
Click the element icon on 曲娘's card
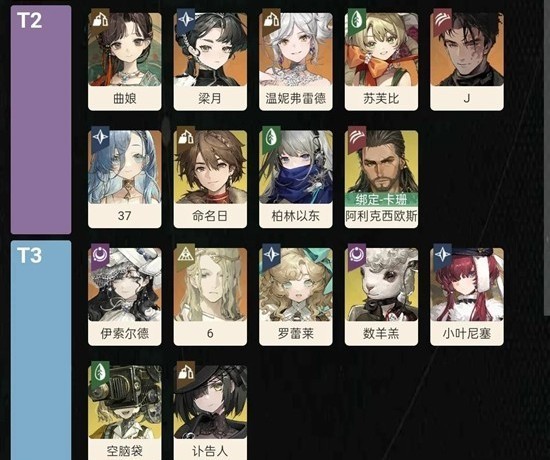(x=100, y=20)
